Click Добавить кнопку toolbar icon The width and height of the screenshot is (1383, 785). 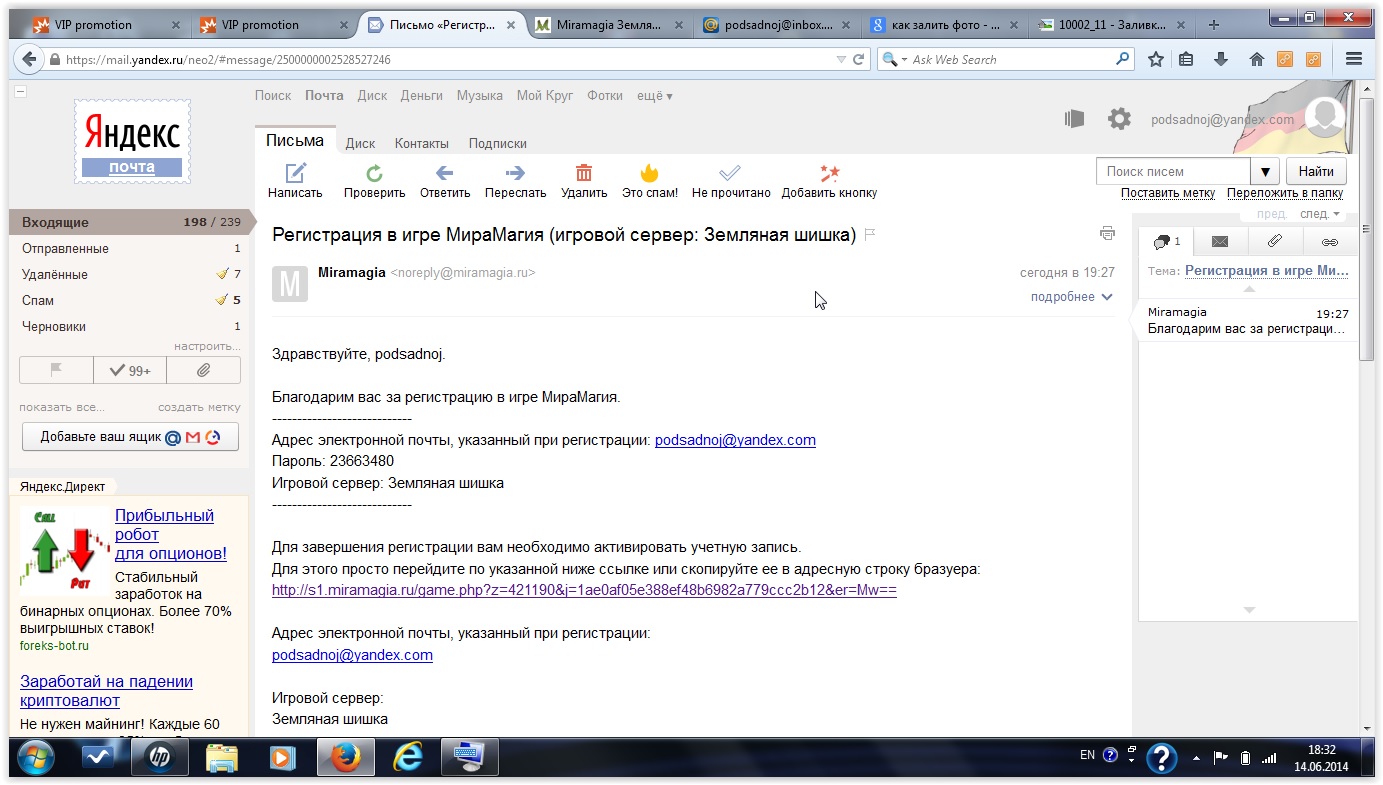click(829, 181)
